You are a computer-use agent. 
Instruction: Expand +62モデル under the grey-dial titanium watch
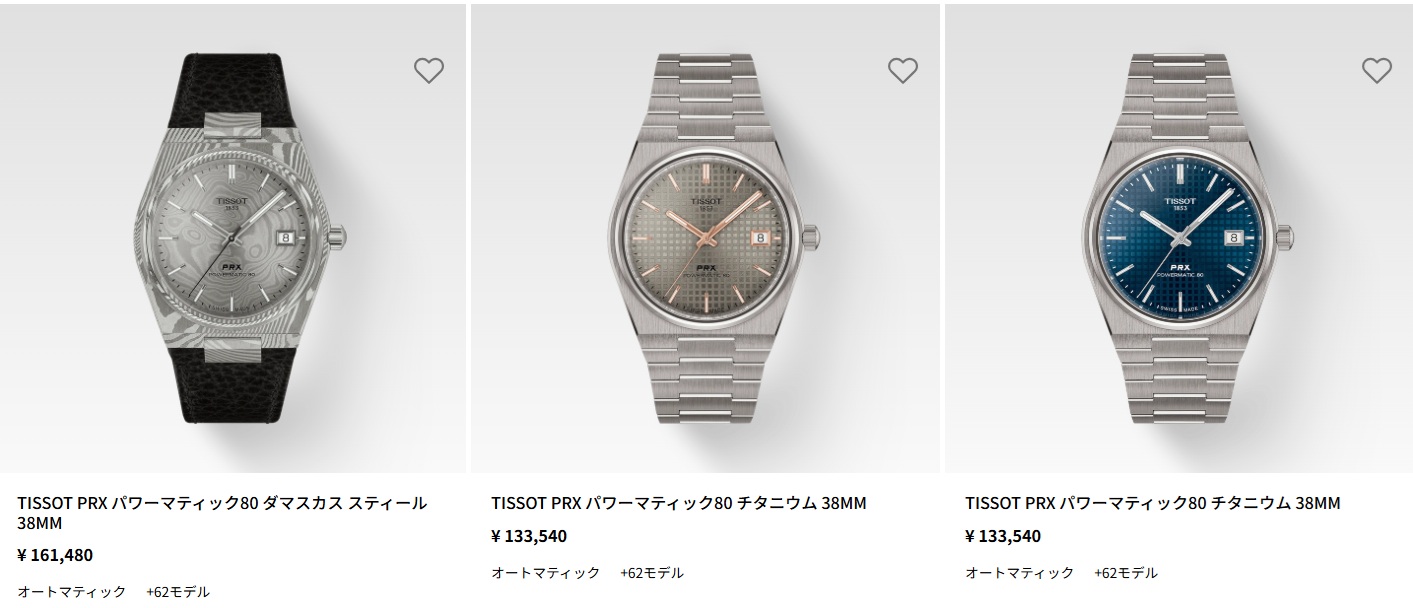[x=652, y=573]
